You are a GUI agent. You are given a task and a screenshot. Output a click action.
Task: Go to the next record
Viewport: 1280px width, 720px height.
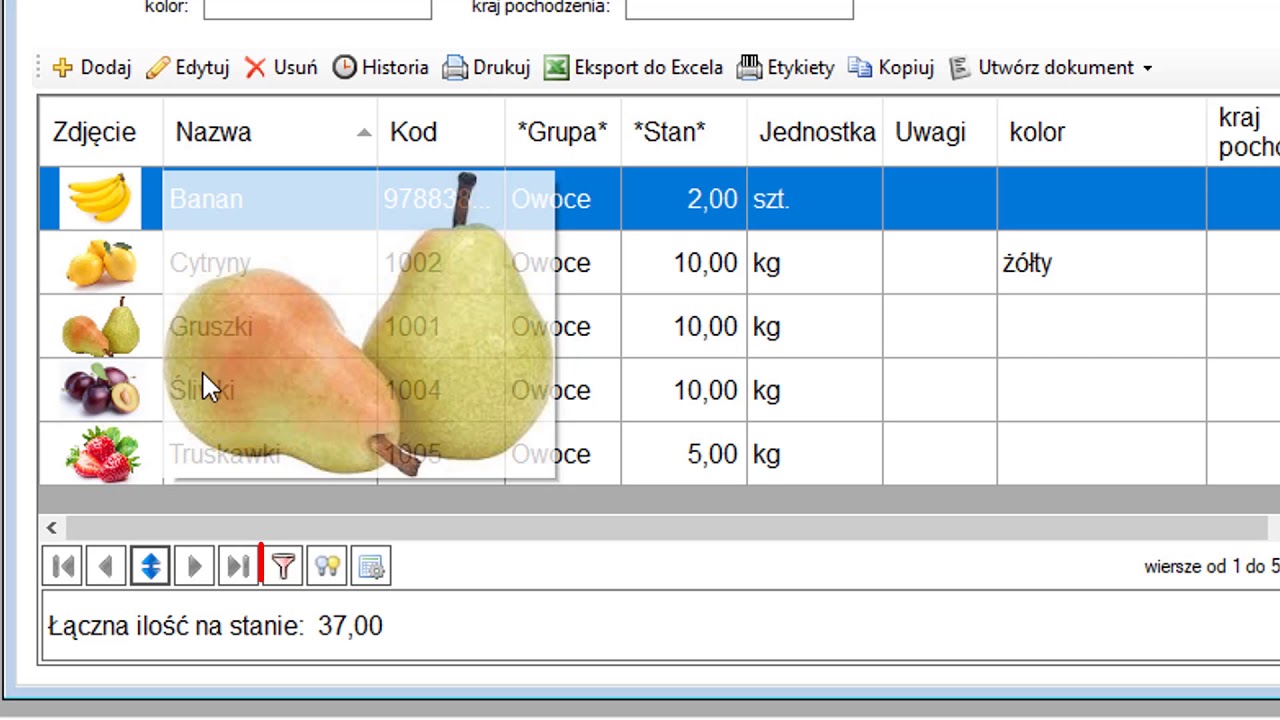pos(194,567)
